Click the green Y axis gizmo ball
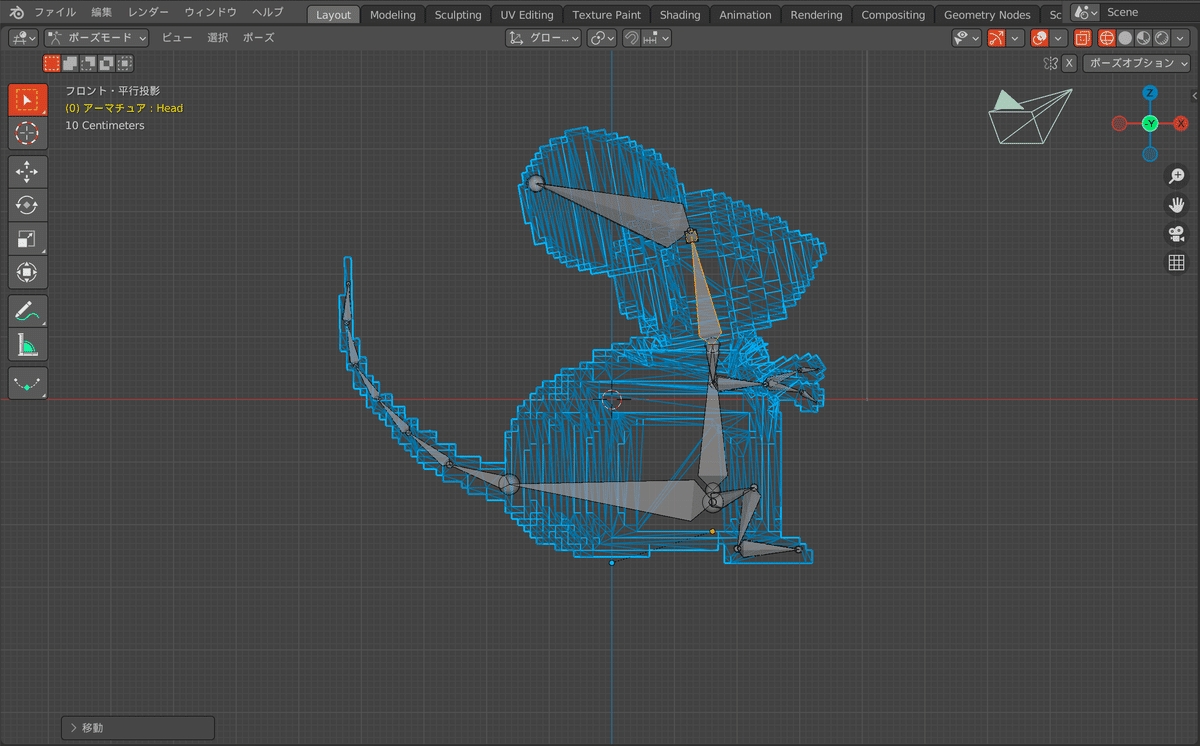Screen dimensions: 1200x746 click(1150, 123)
